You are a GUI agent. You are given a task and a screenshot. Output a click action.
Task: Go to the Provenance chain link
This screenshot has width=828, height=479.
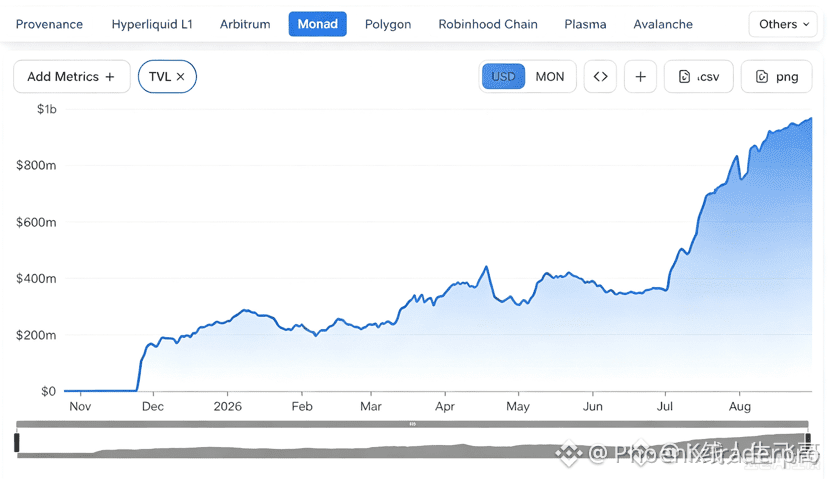pos(49,24)
